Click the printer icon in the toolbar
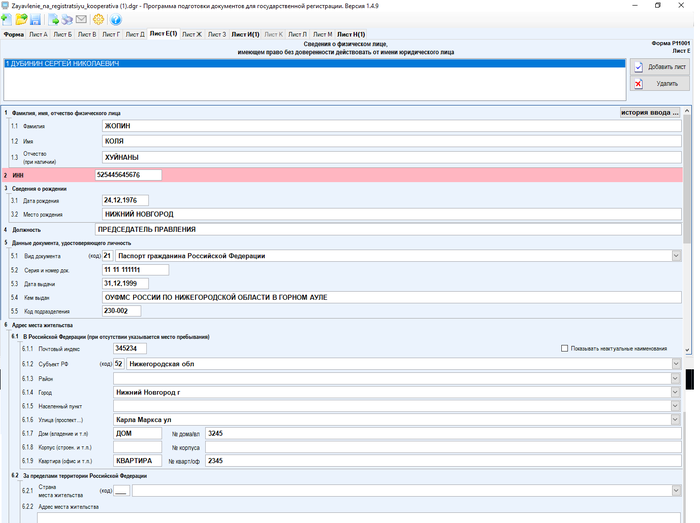 click(66, 19)
